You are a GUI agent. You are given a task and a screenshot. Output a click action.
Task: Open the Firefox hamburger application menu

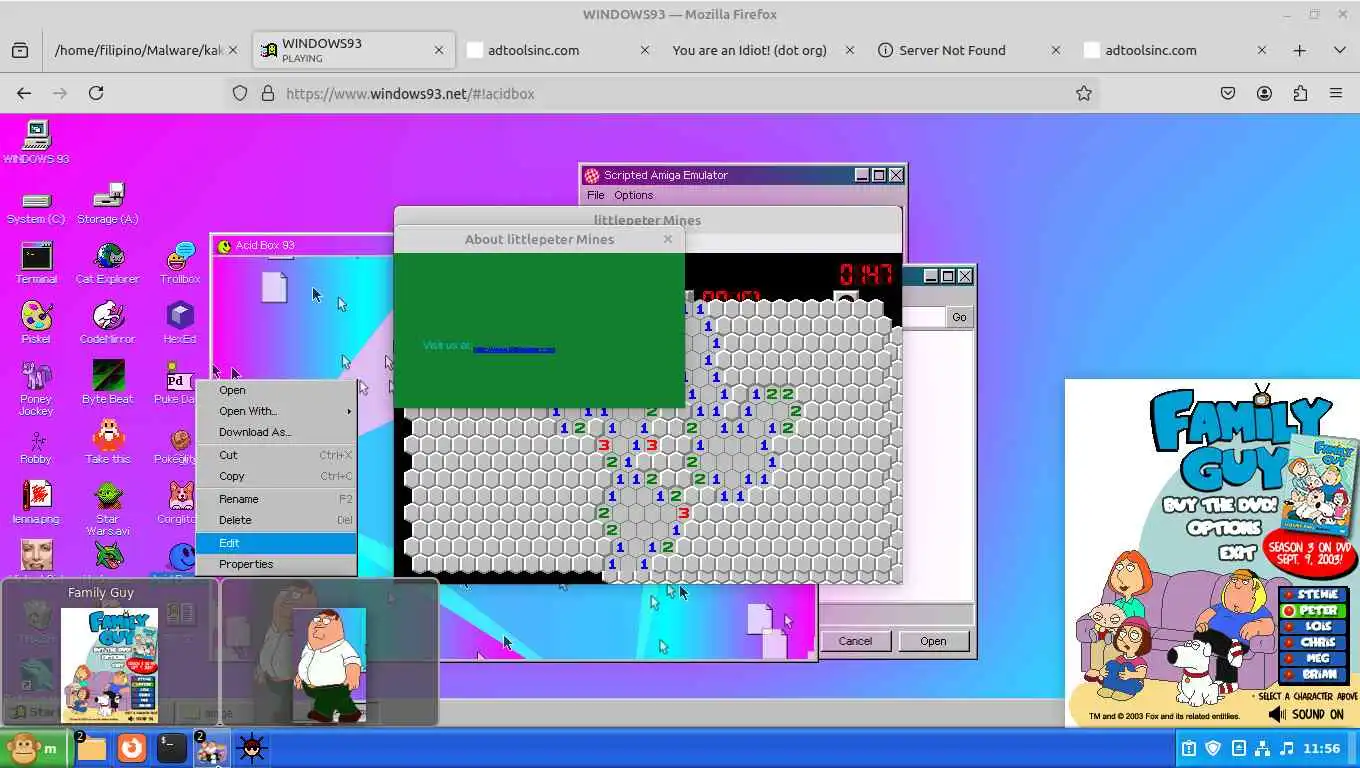pyautogui.click(x=1336, y=93)
